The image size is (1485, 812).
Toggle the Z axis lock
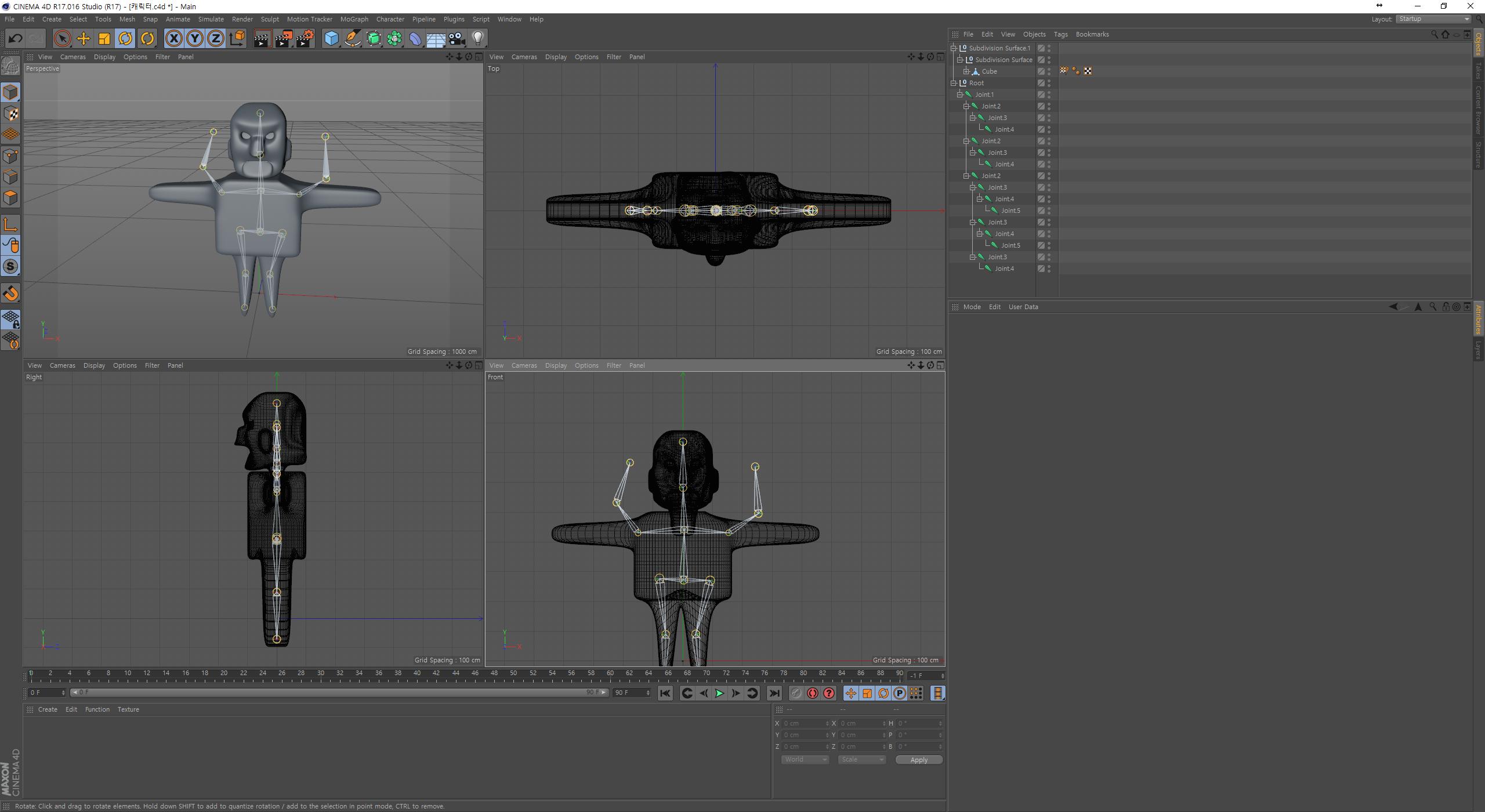216,39
